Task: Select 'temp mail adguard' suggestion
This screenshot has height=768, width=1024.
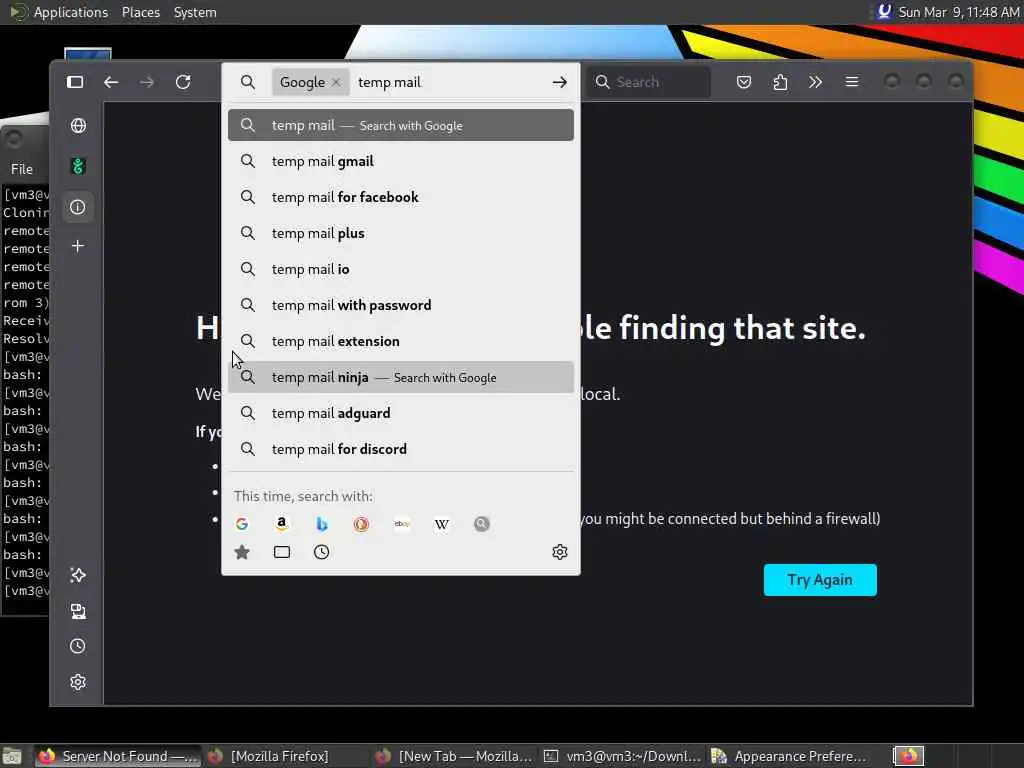Action: (401, 413)
